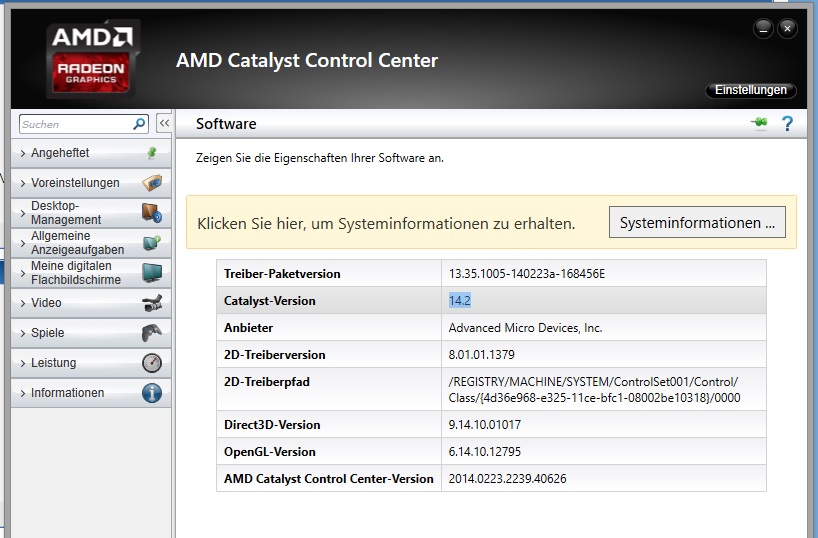Click the highlighted 14.2 Catalyst version value
This screenshot has width=818, height=538.
460,301
